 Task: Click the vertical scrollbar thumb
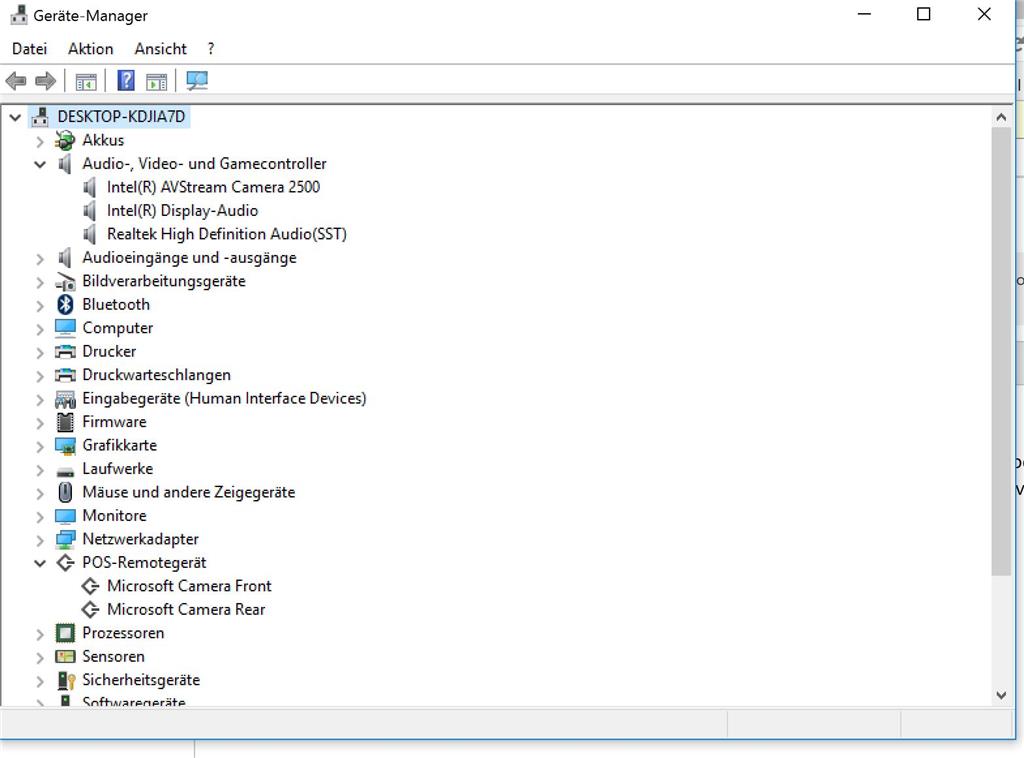[1000, 351]
